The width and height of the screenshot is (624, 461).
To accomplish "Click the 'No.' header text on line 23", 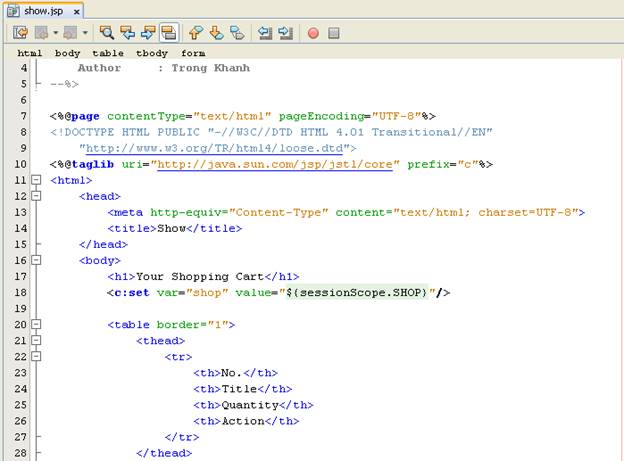I will 232,373.
